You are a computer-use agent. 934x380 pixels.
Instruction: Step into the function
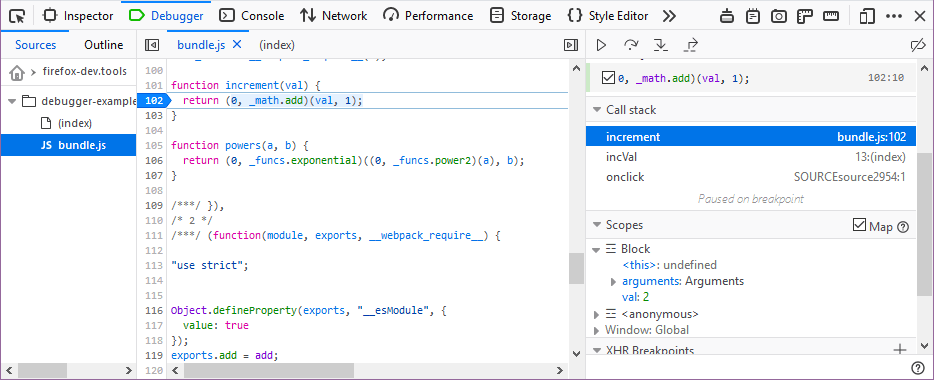point(660,45)
